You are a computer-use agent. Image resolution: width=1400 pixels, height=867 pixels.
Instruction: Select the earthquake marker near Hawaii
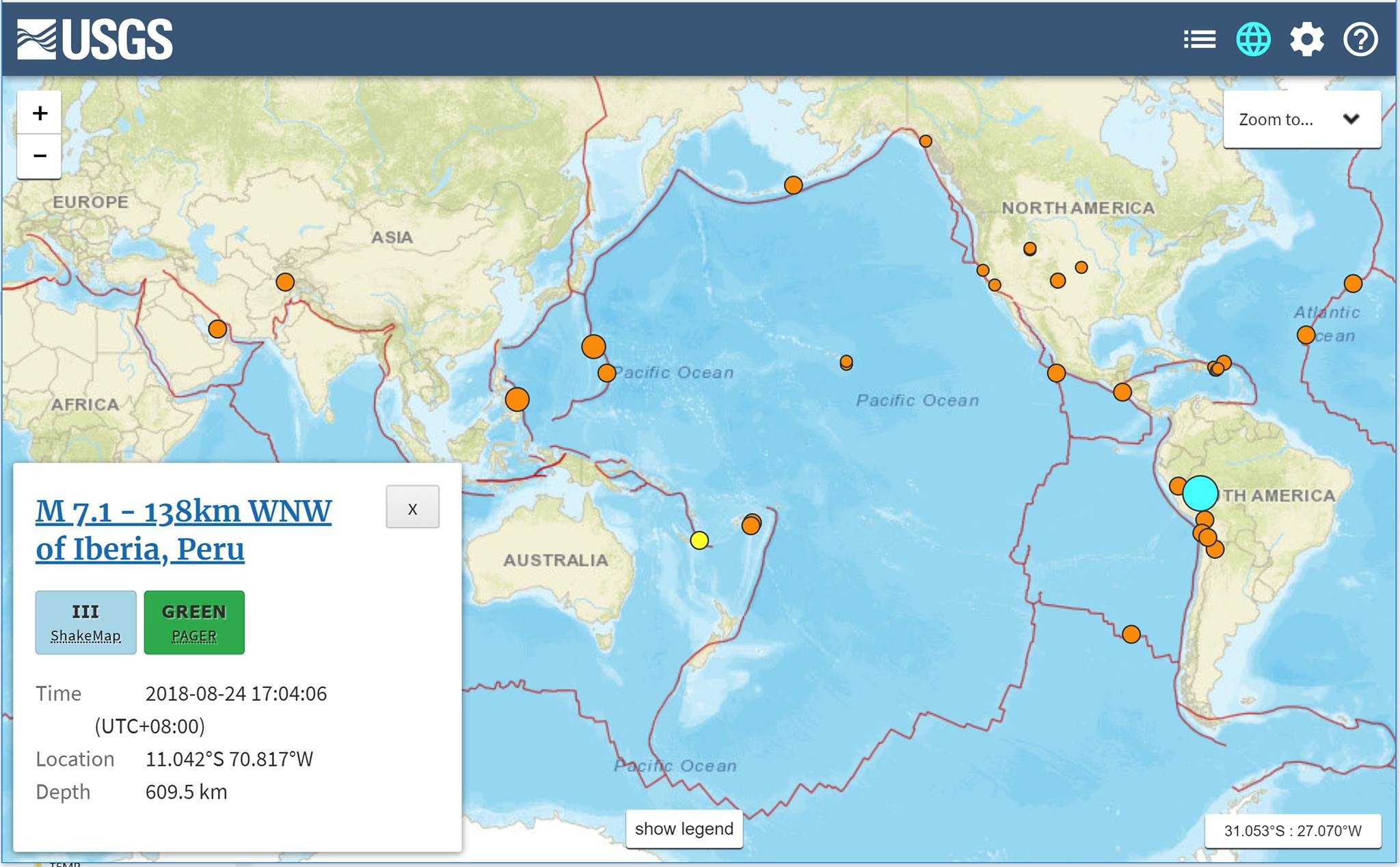pyautogui.click(x=846, y=361)
